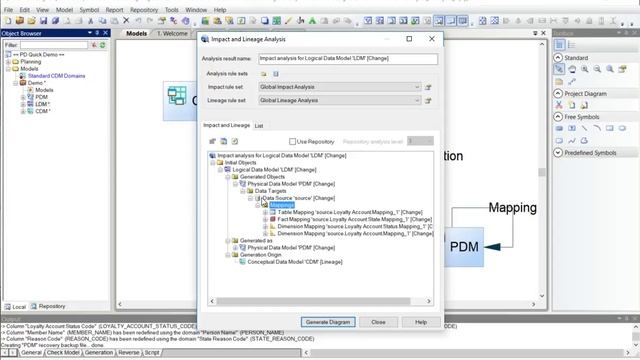Open the File menu
Screen dimensions: 640x360
point(8,10)
